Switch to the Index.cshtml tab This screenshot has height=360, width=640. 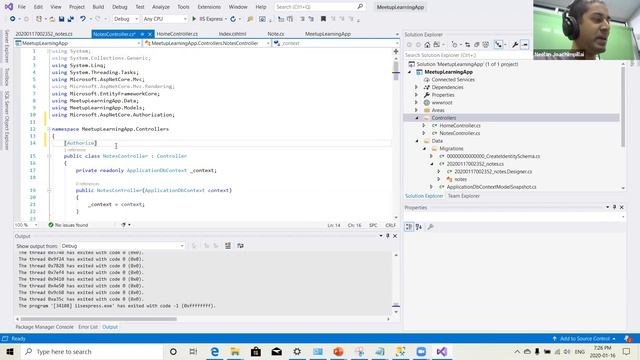[232, 34]
